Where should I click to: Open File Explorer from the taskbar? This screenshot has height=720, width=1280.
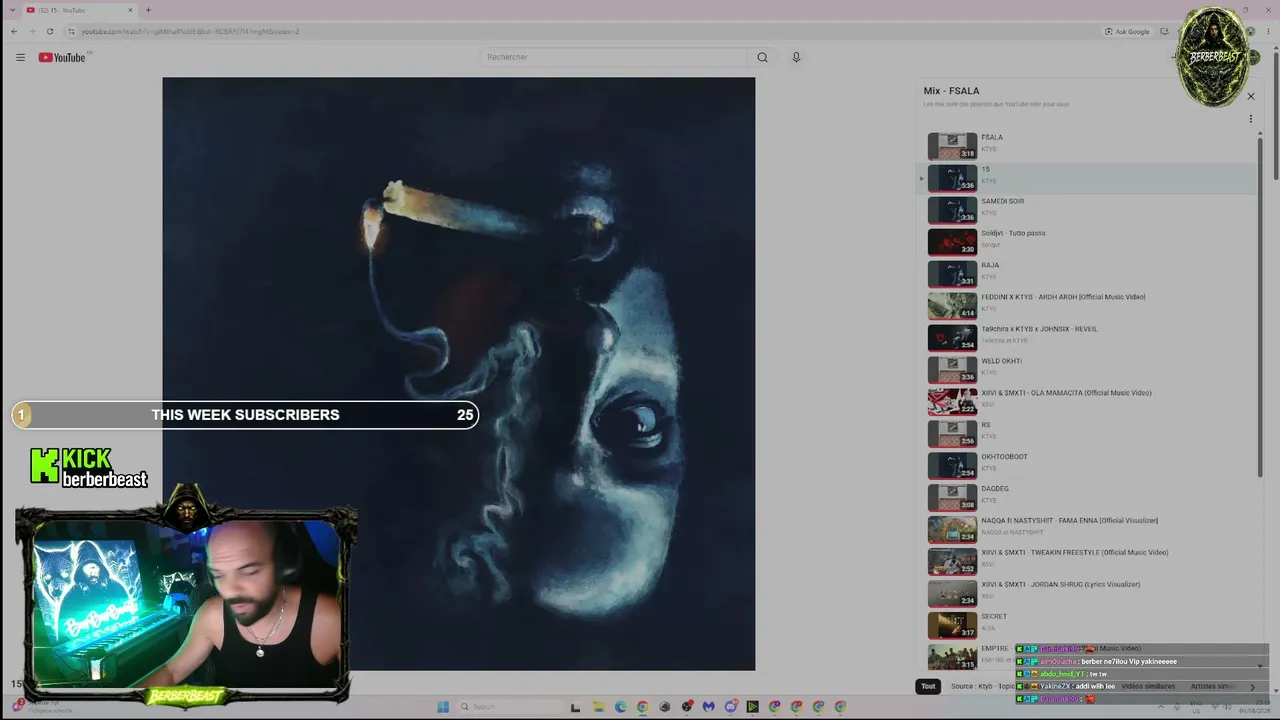598,707
